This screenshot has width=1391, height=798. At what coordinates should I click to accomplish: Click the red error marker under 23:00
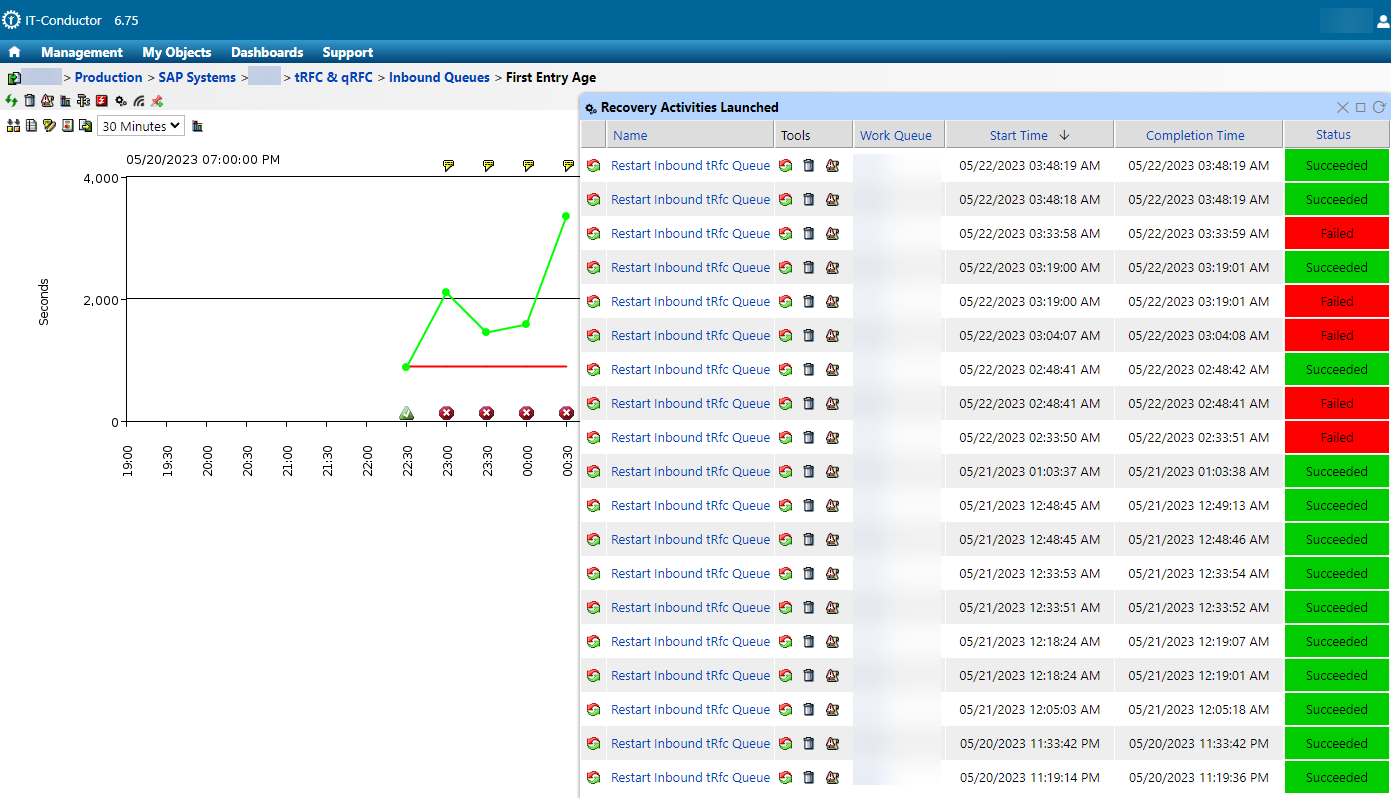pos(446,413)
